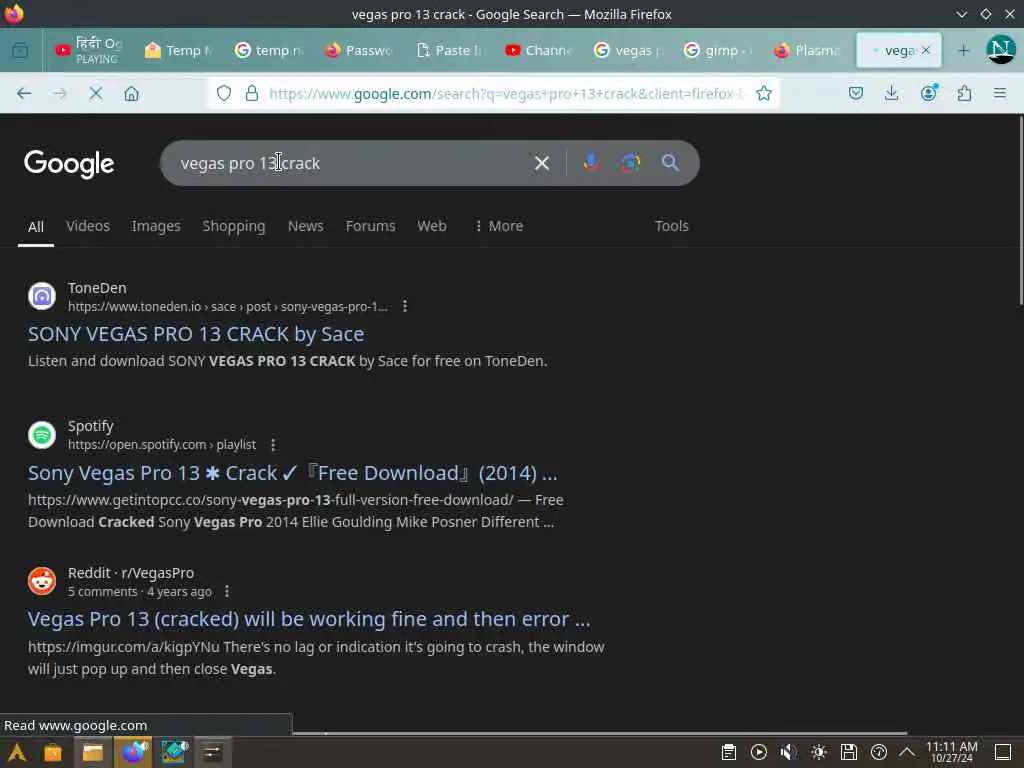The image size is (1024, 768).
Task: Switch to the Temp Mail browser tab
Action: click(179, 50)
